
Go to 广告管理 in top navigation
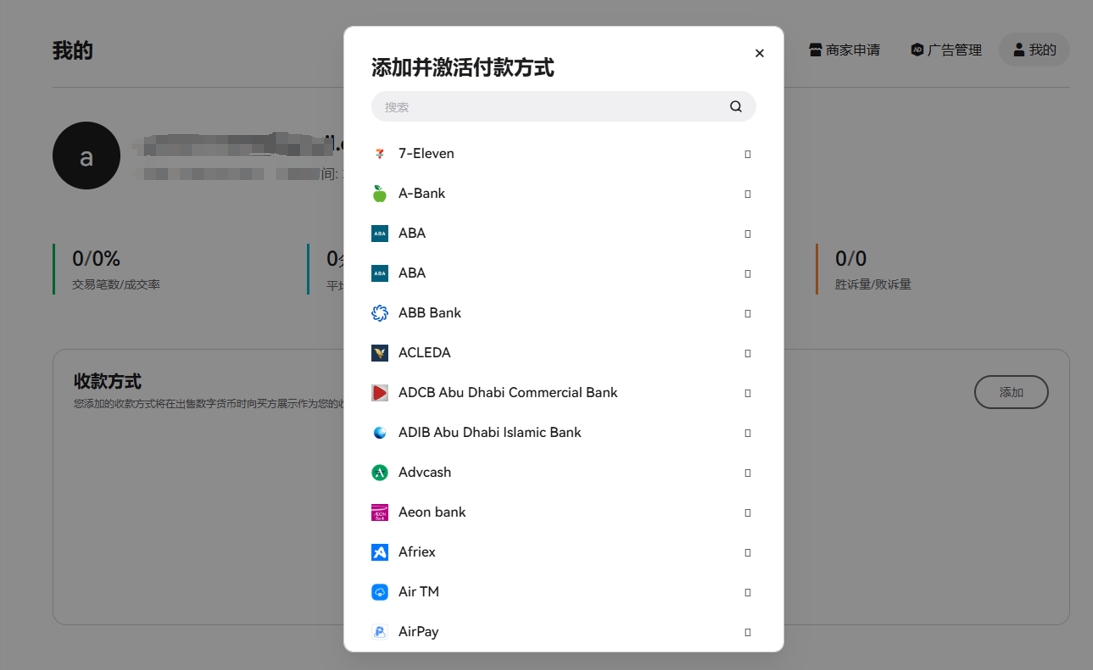click(946, 50)
